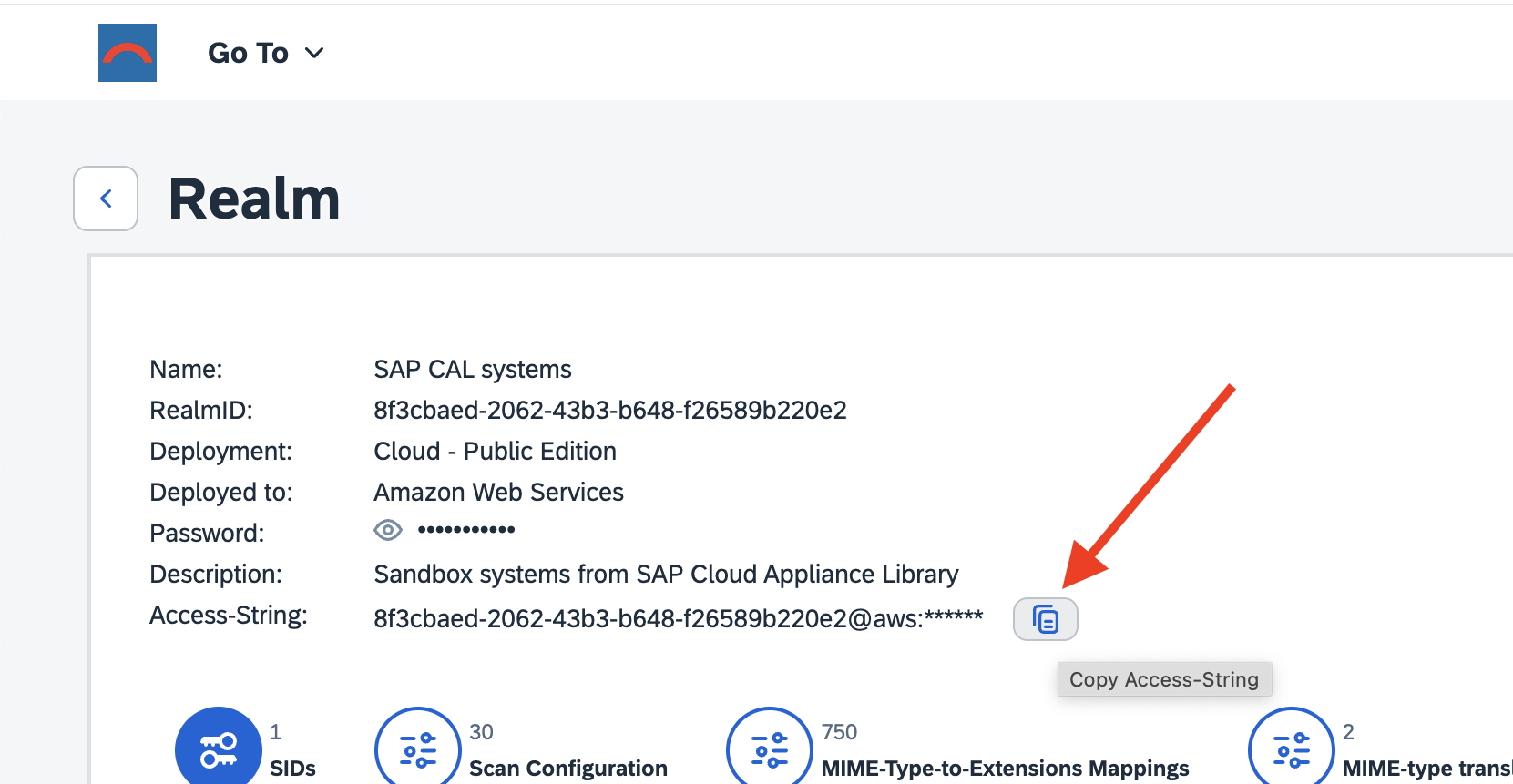Image resolution: width=1513 pixels, height=784 pixels.
Task: Click the name value SAP CAL systems
Action: (x=473, y=370)
